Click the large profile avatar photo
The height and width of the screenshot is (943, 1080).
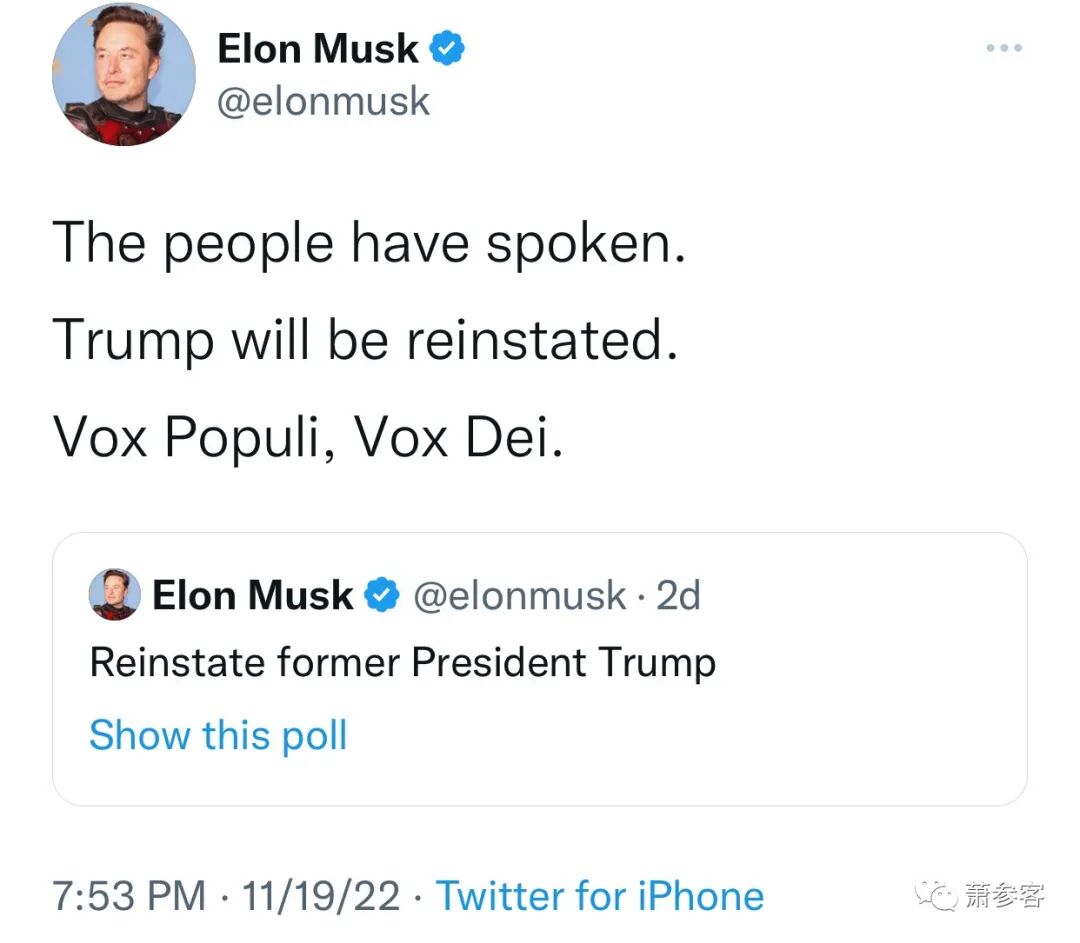(124, 74)
